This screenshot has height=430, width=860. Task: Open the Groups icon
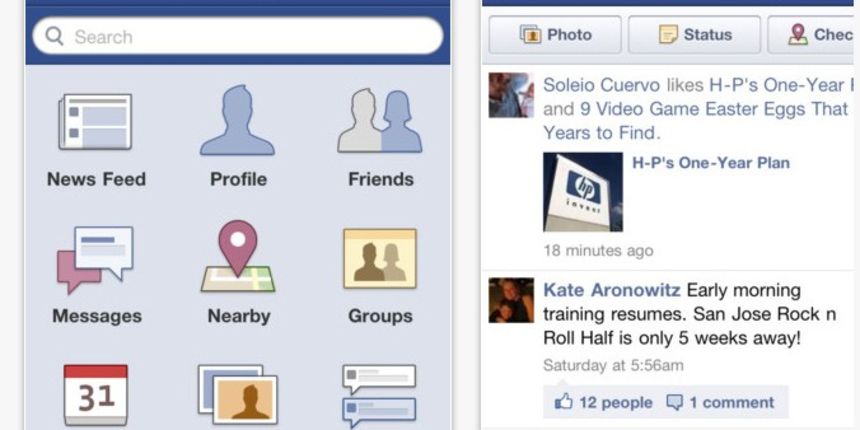point(380,258)
